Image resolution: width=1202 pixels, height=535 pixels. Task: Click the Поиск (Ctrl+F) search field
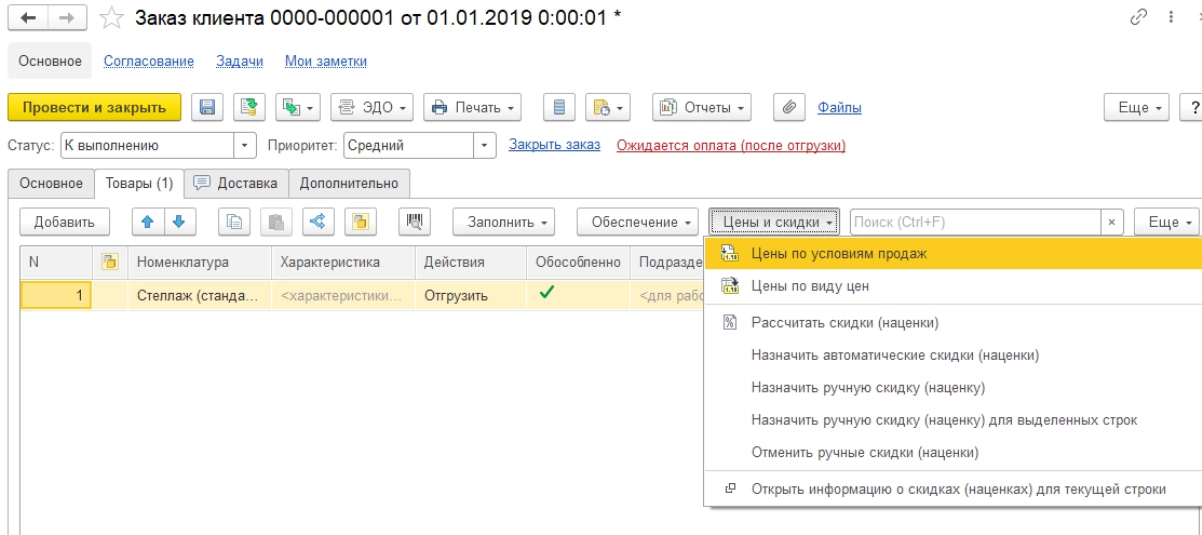click(x=975, y=222)
